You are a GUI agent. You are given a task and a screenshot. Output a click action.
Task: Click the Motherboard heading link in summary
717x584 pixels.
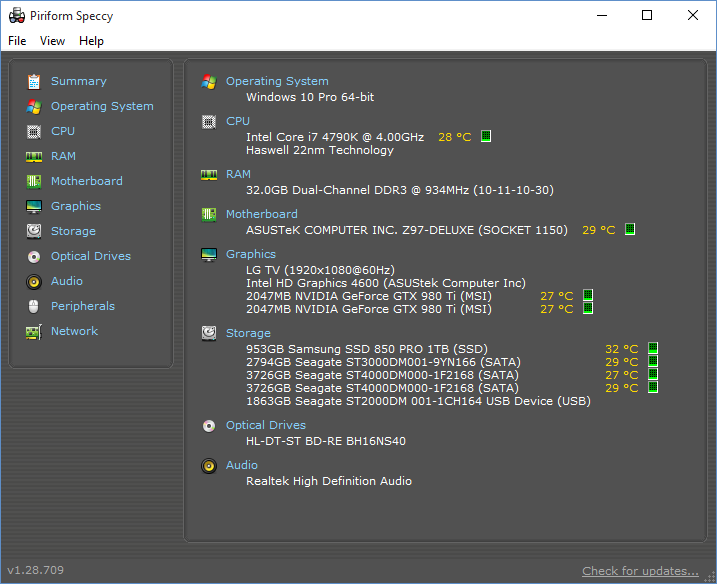coord(262,214)
